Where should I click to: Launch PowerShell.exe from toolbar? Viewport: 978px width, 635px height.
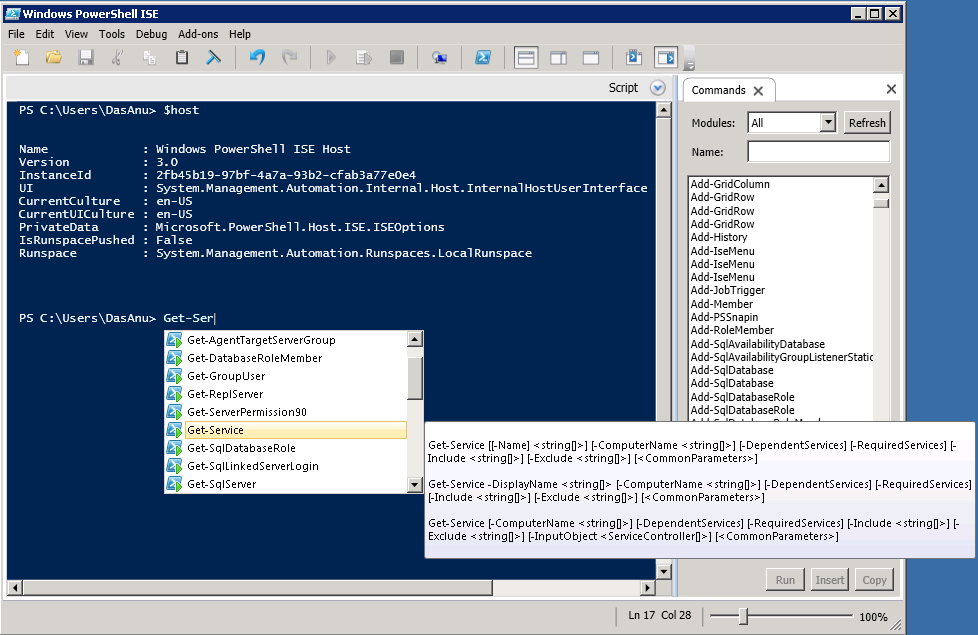click(482, 58)
